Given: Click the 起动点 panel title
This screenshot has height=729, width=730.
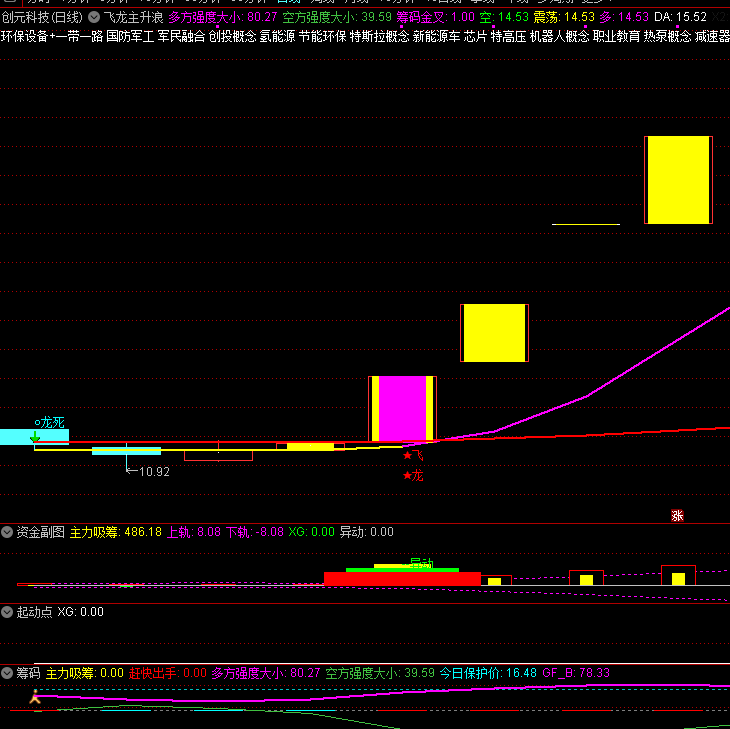Looking at the screenshot, I should [34, 612].
